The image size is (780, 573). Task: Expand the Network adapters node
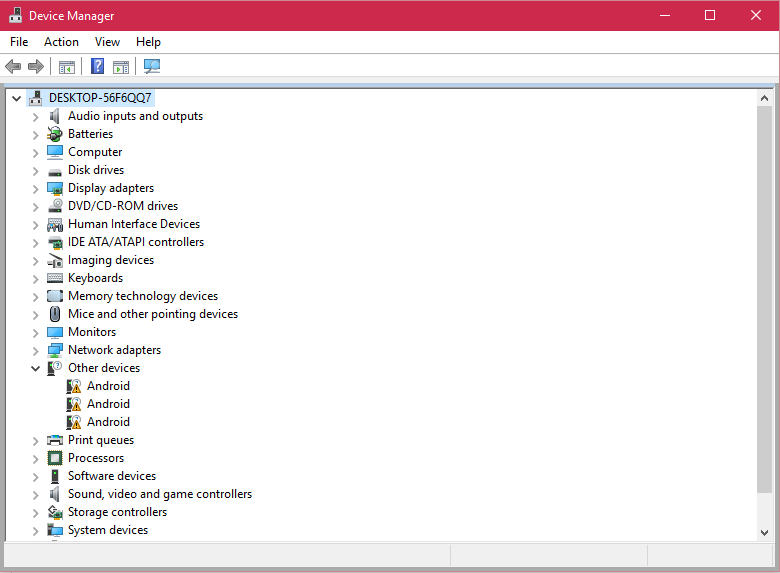tap(35, 350)
